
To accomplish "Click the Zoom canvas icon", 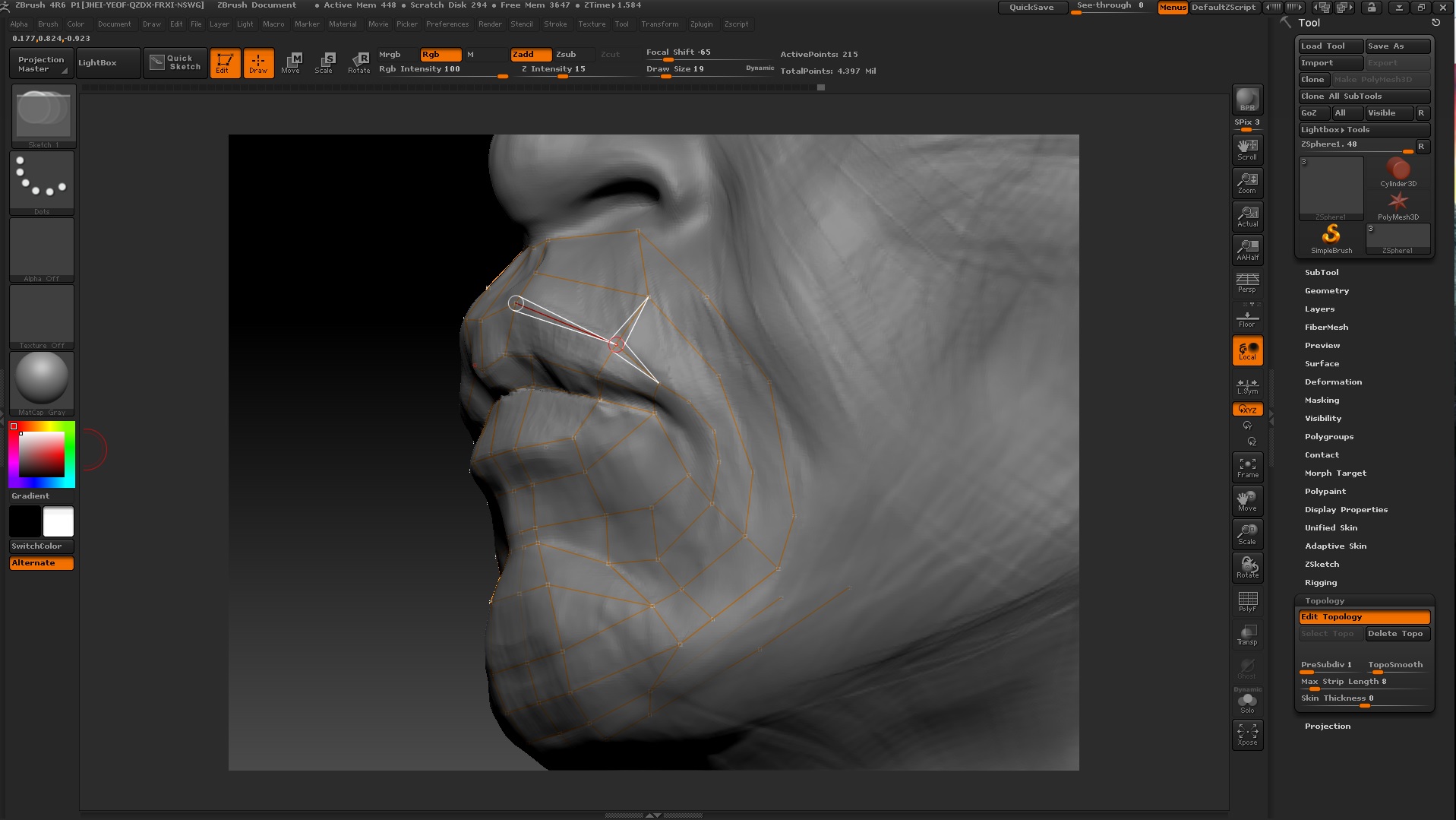I will 1247,183.
